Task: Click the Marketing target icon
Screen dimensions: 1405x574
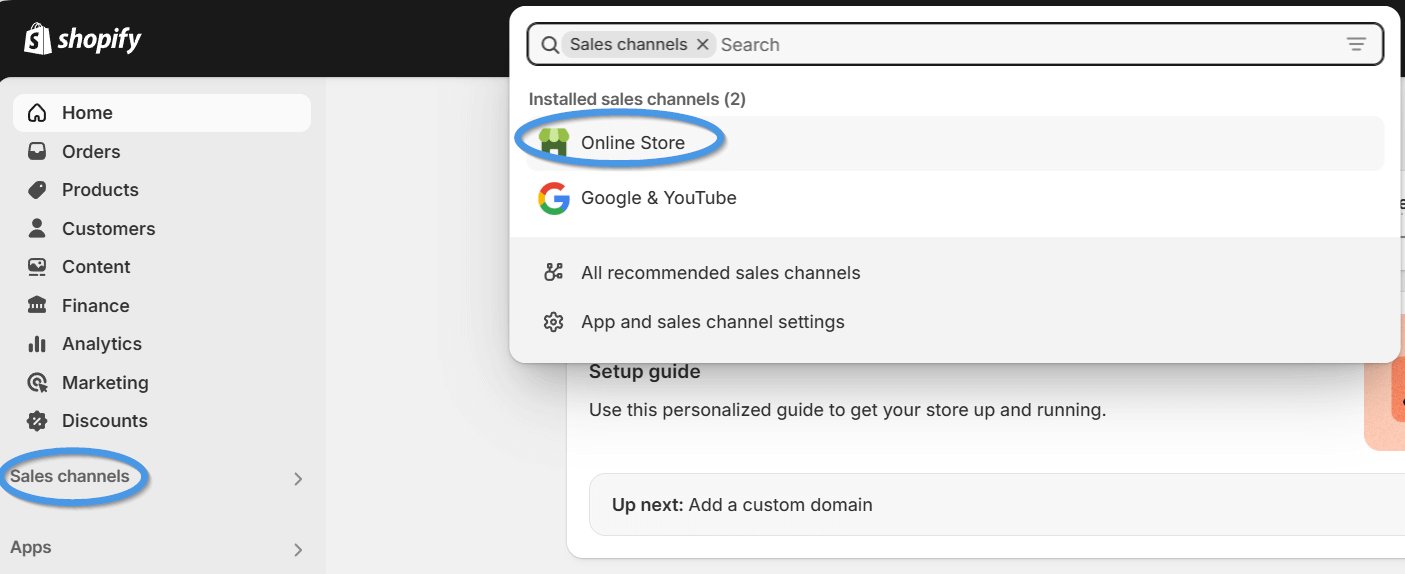Action: coord(37,382)
